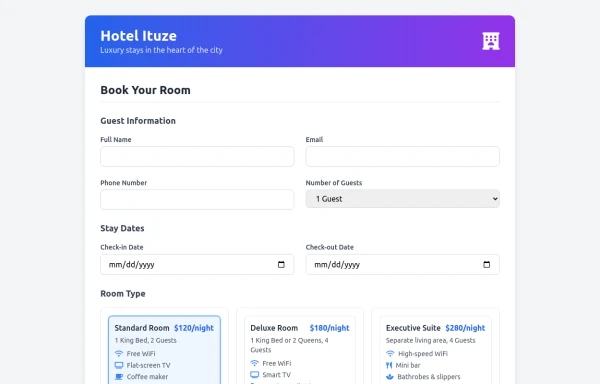Select the Executive Suite card
The height and width of the screenshot is (384, 600).
(x=435, y=350)
